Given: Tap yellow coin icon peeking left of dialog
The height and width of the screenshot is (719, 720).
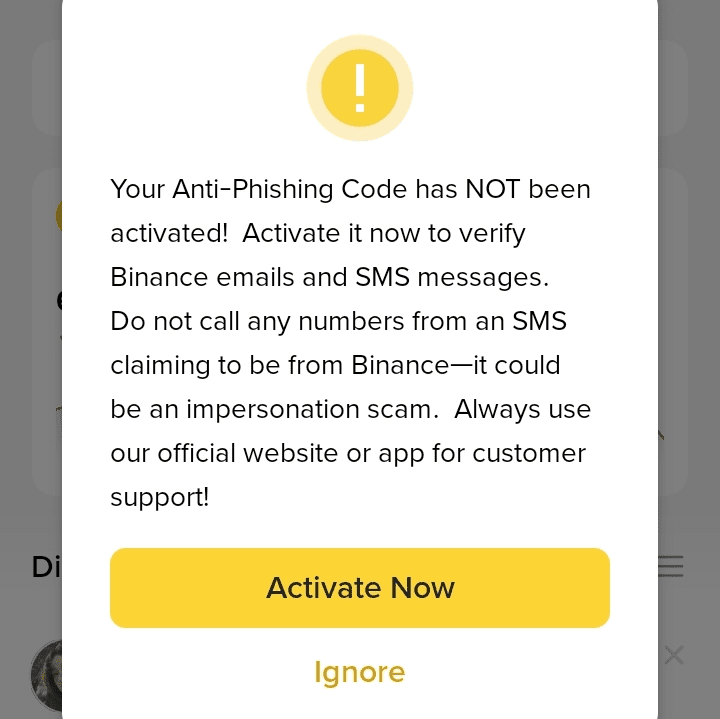Looking at the screenshot, I should (x=59, y=215).
